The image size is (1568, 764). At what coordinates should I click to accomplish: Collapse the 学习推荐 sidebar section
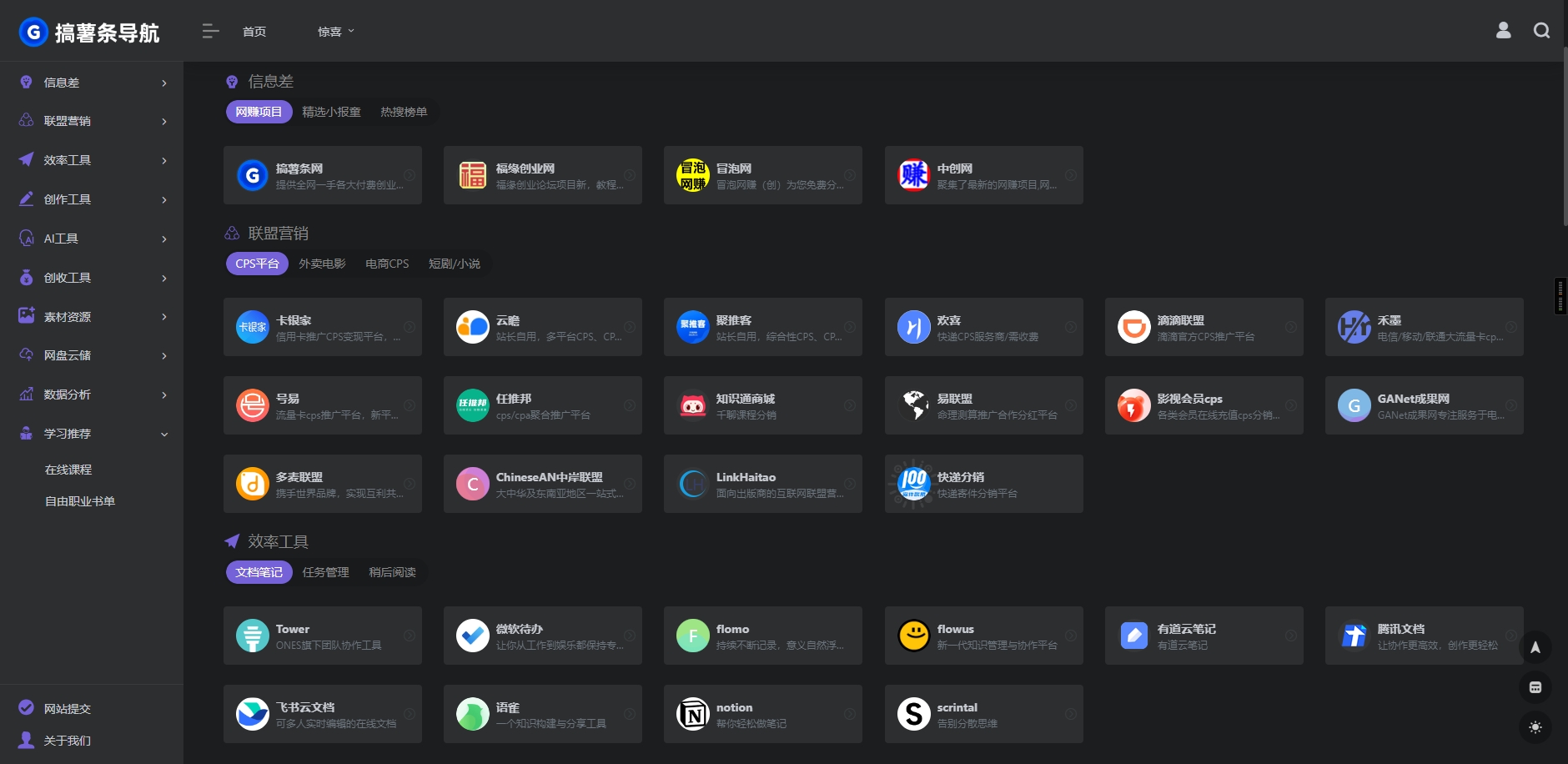click(92, 434)
